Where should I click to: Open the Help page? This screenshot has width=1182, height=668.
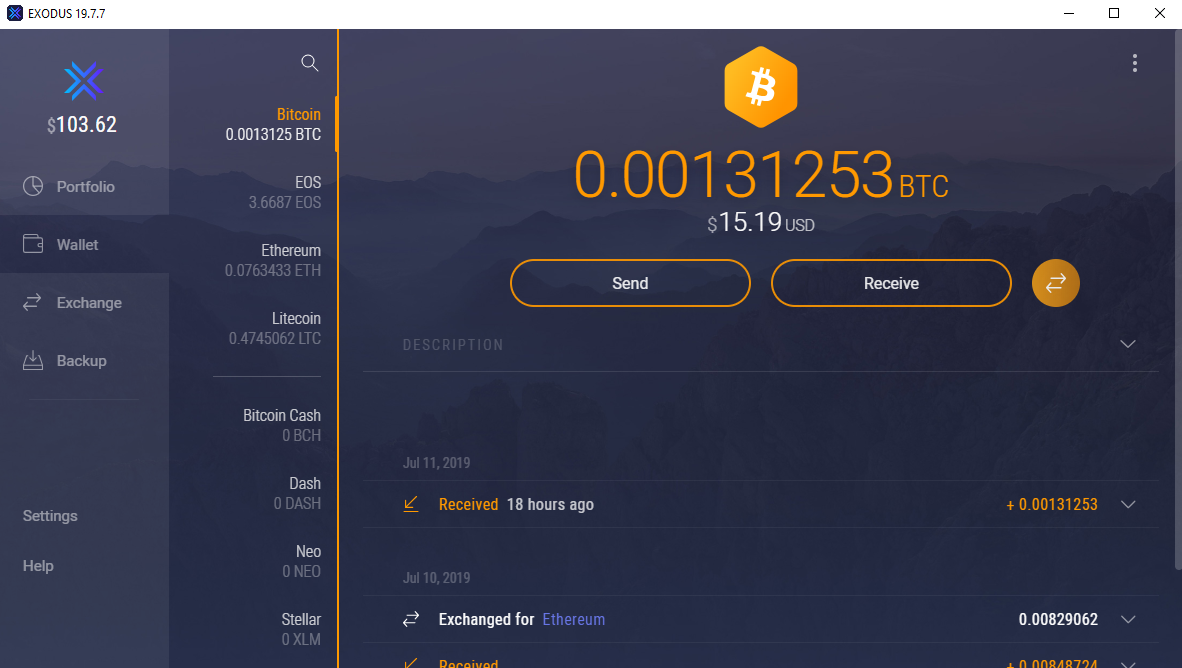[x=38, y=565]
